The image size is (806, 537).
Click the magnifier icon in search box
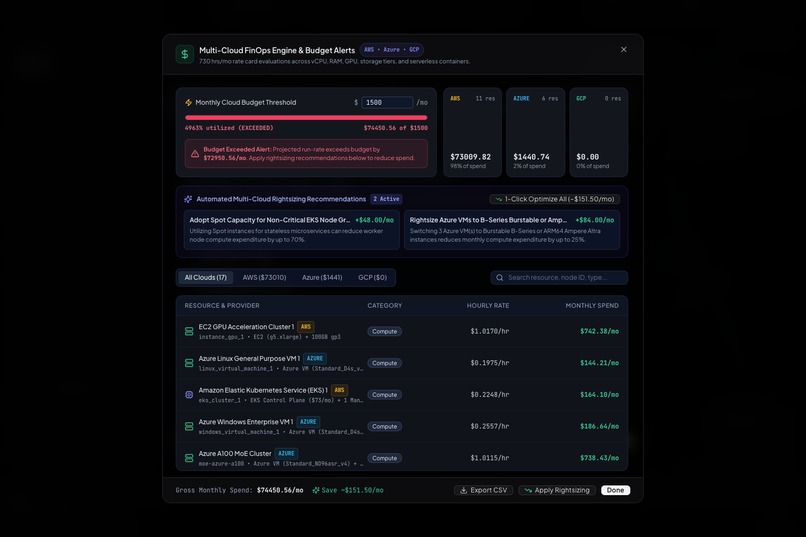tap(500, 277)
